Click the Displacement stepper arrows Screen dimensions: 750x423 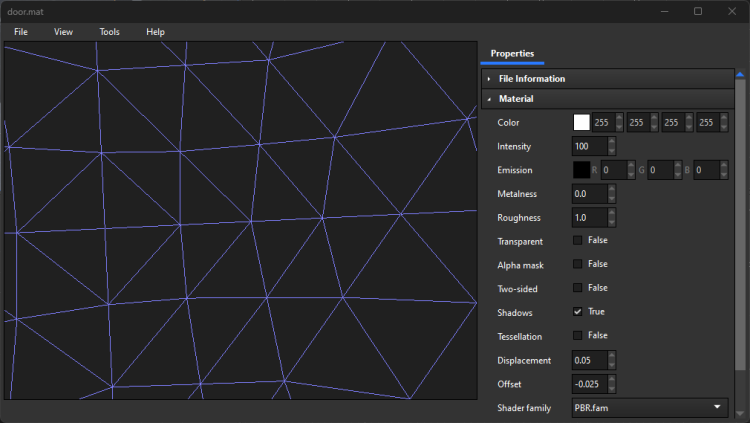[612, 360]
